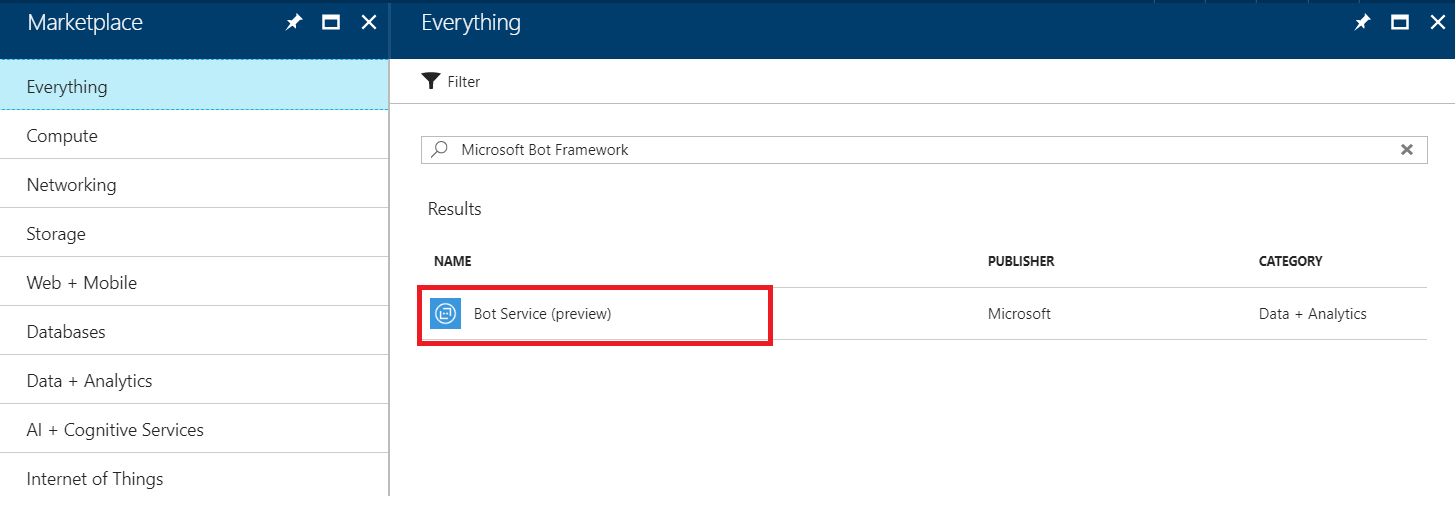
Task: Open the Compute category
Action: point(194,135)
